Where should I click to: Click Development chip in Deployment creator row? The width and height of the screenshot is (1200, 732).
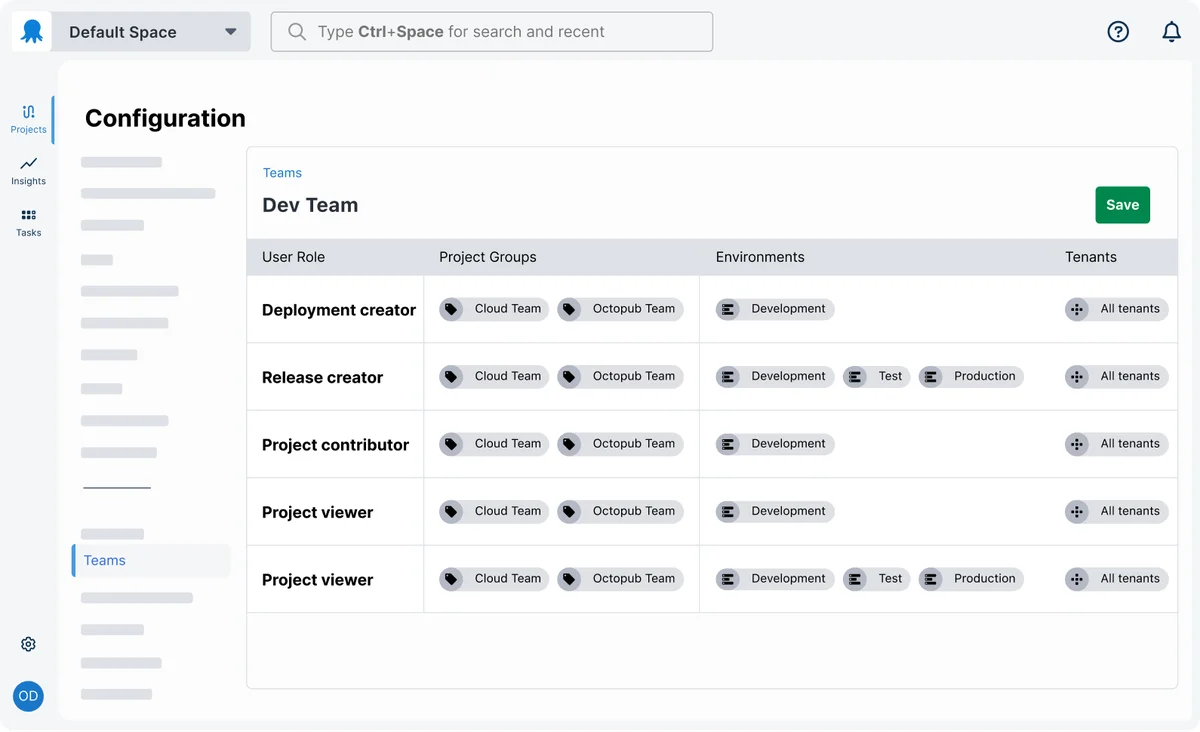[775, 309]
